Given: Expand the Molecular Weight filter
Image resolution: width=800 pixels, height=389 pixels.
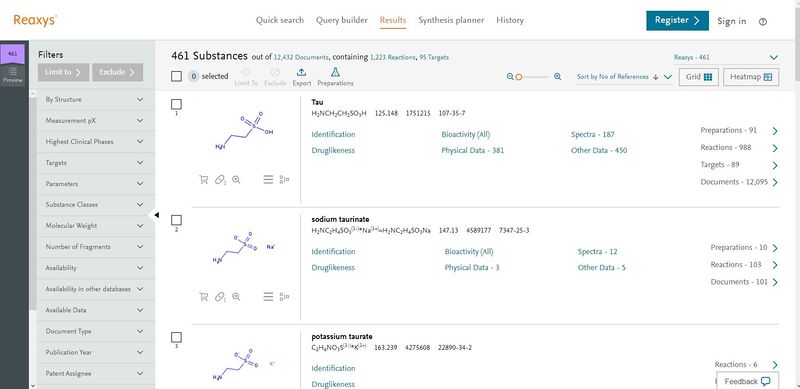Looking at the screenshot, I should 95,226.
